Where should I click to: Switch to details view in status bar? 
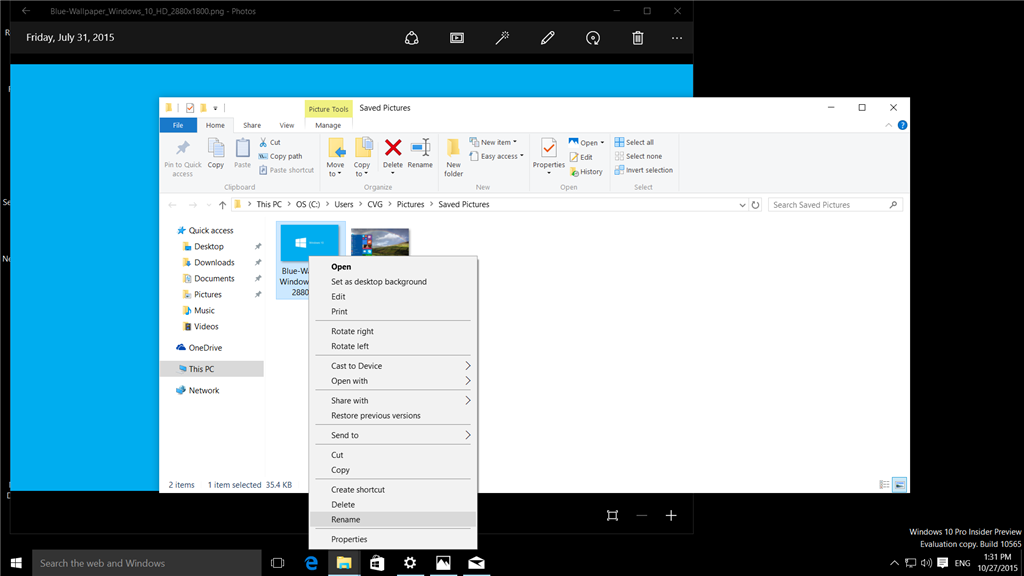click(884, 485)
